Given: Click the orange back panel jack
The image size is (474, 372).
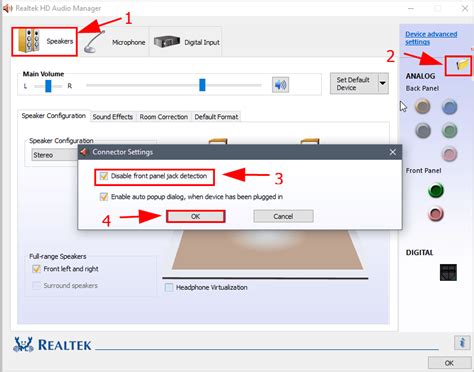Looking at the screenshot, I should (x=422, y=107).
